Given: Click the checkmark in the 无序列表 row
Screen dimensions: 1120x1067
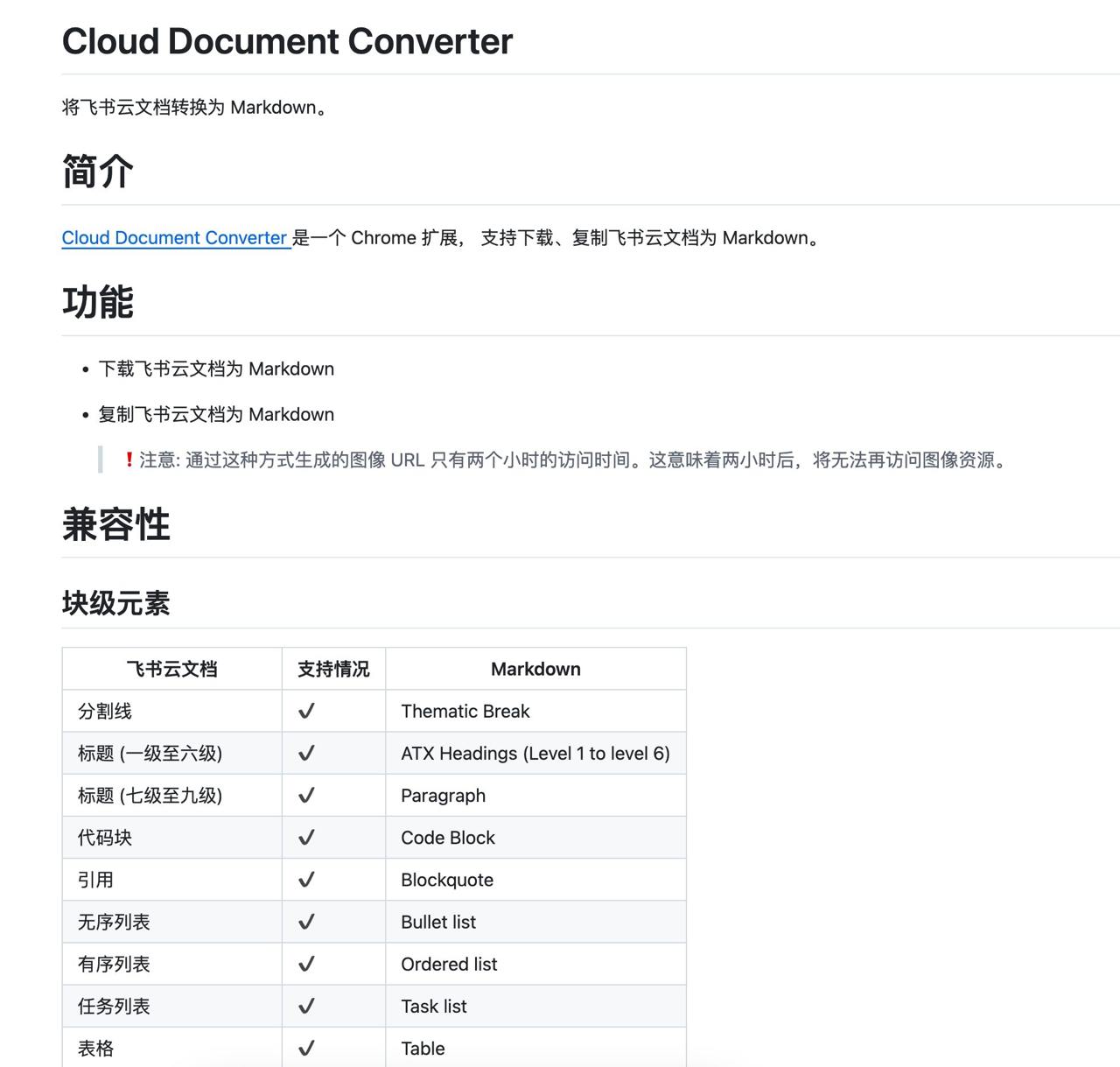Looking at the screenshot, I should [x=306, y=921].
